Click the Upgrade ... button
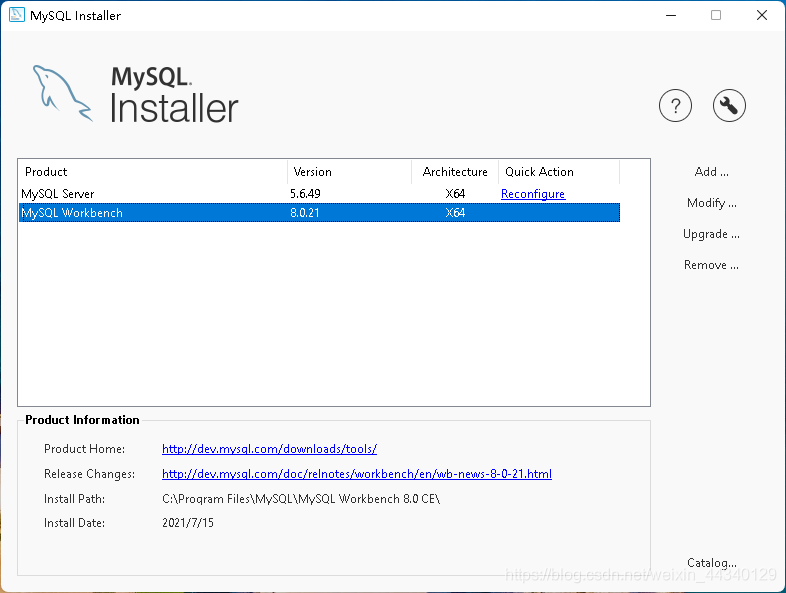The height and width of the screenshot is (593, 786). tap(711, 234)
